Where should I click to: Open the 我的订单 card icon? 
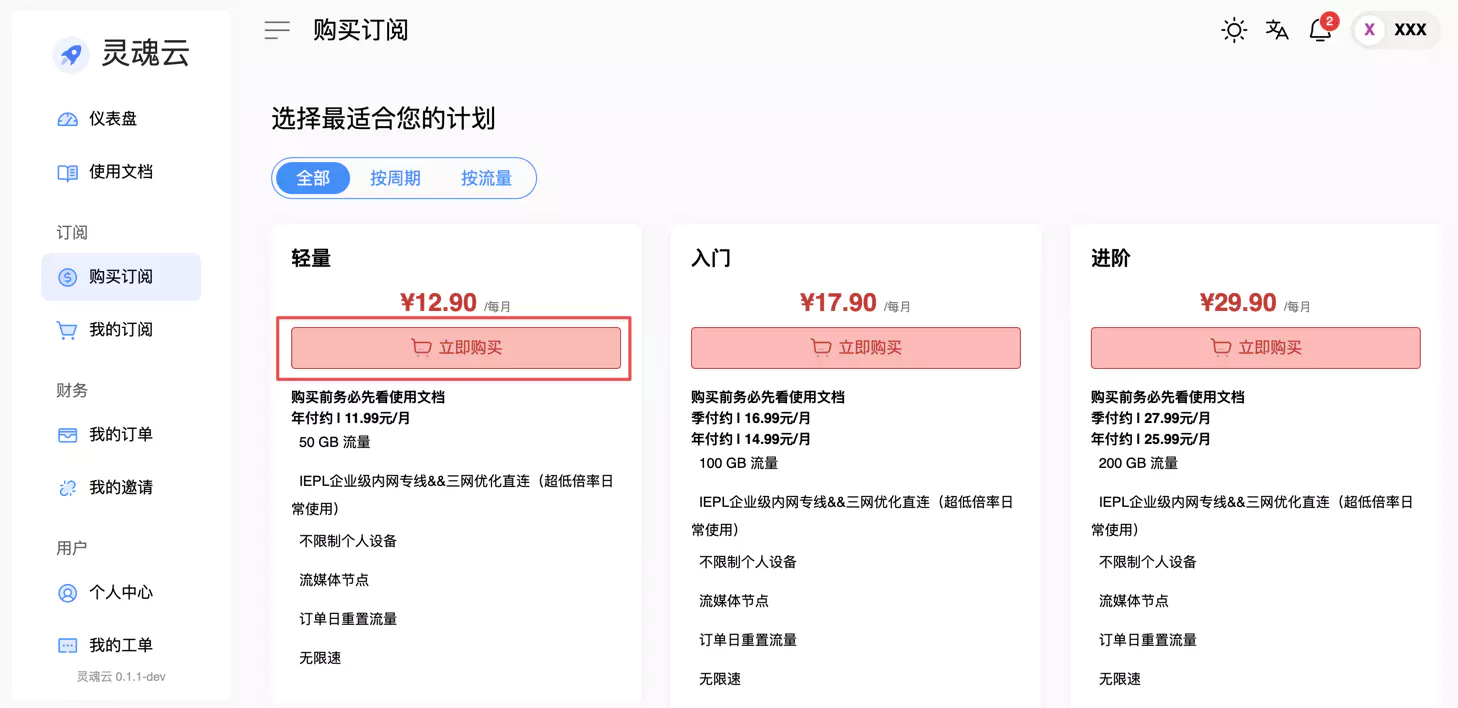[x=67, y=435]
